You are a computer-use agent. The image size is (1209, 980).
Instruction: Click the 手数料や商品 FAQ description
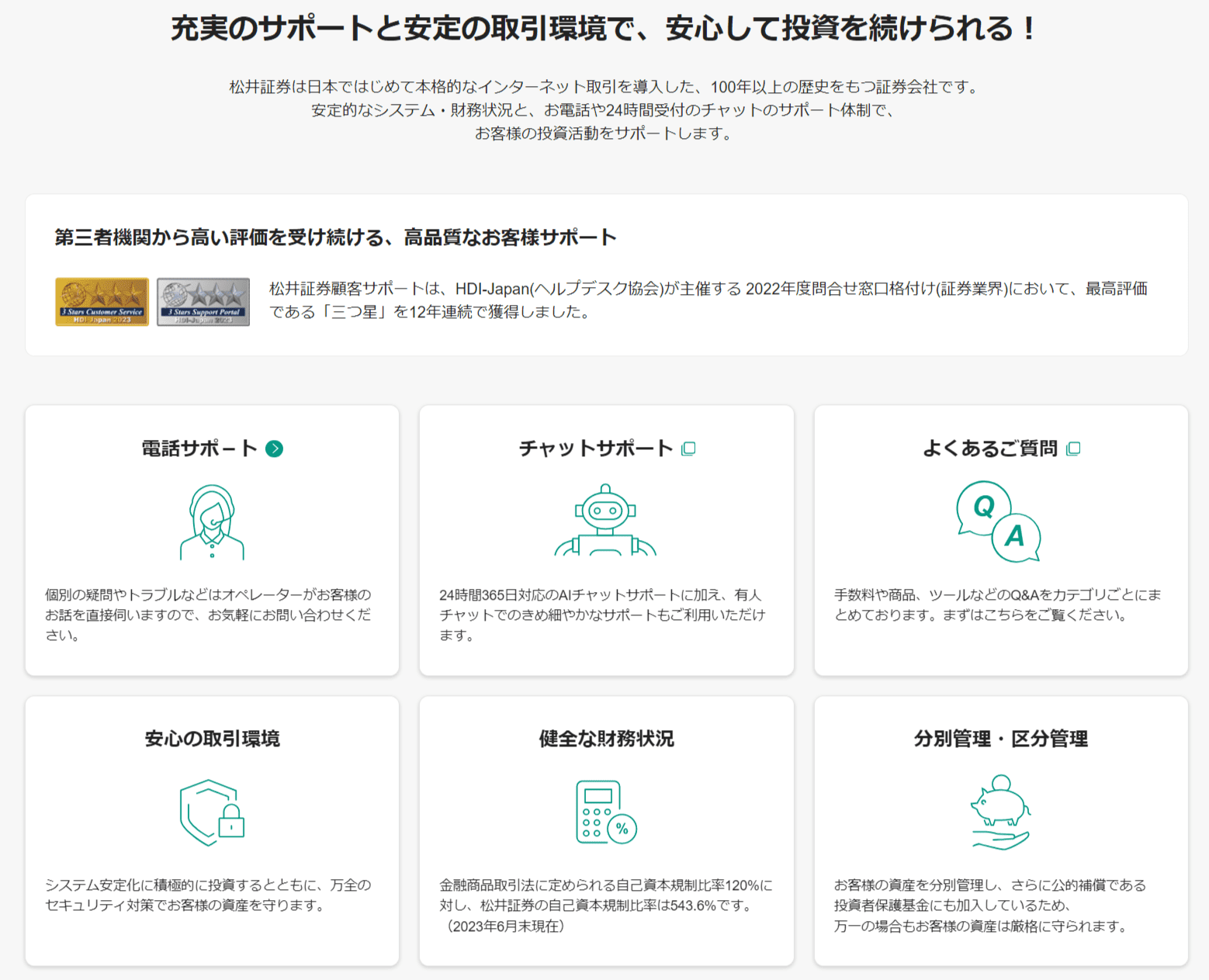[997, 604]
